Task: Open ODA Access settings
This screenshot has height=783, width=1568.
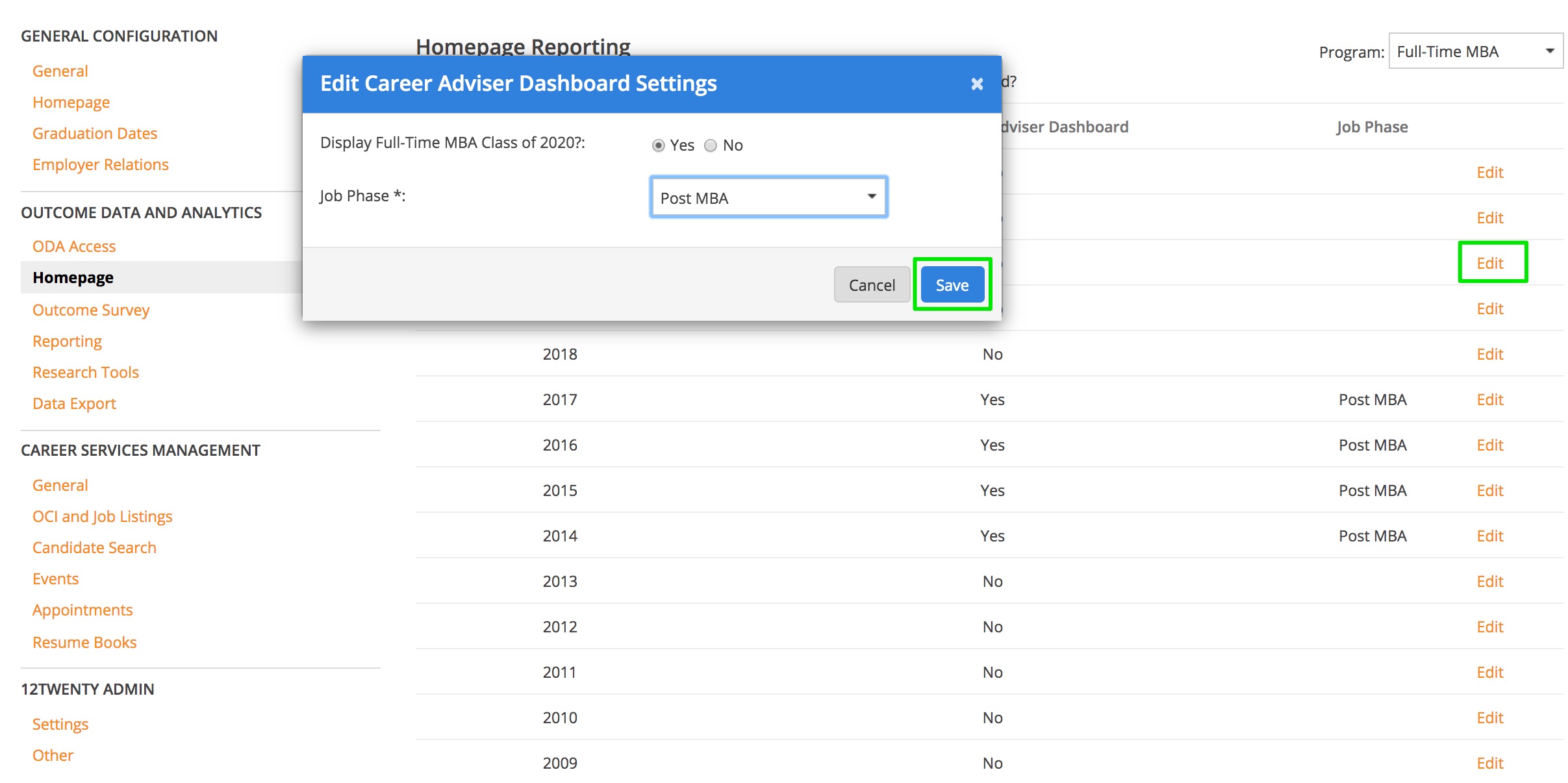Action: [x=73, y=246]
